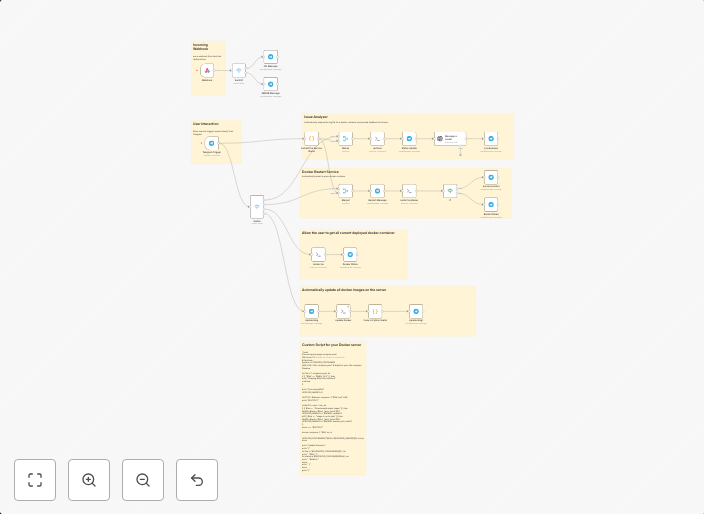This screenshot has width=704, height=514.
Task: Click the fit-to-view button
Action: (x=35, y=480)
